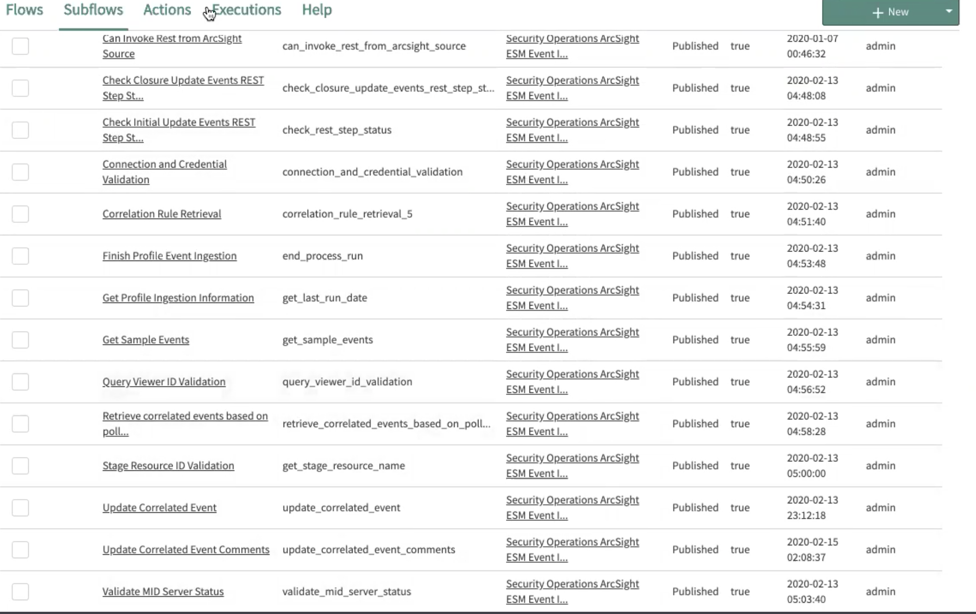The width and height of the screenshot is (976, 614).
Task: Click internal name check_rest_step_status
Action: (337, 130)
